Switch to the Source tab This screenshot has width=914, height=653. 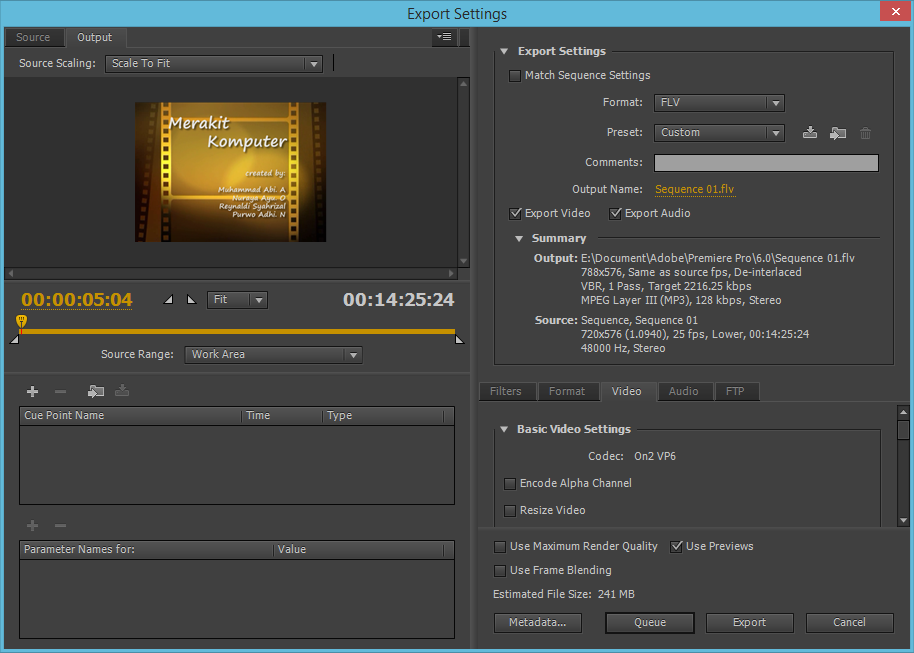(x=33, y=38)
